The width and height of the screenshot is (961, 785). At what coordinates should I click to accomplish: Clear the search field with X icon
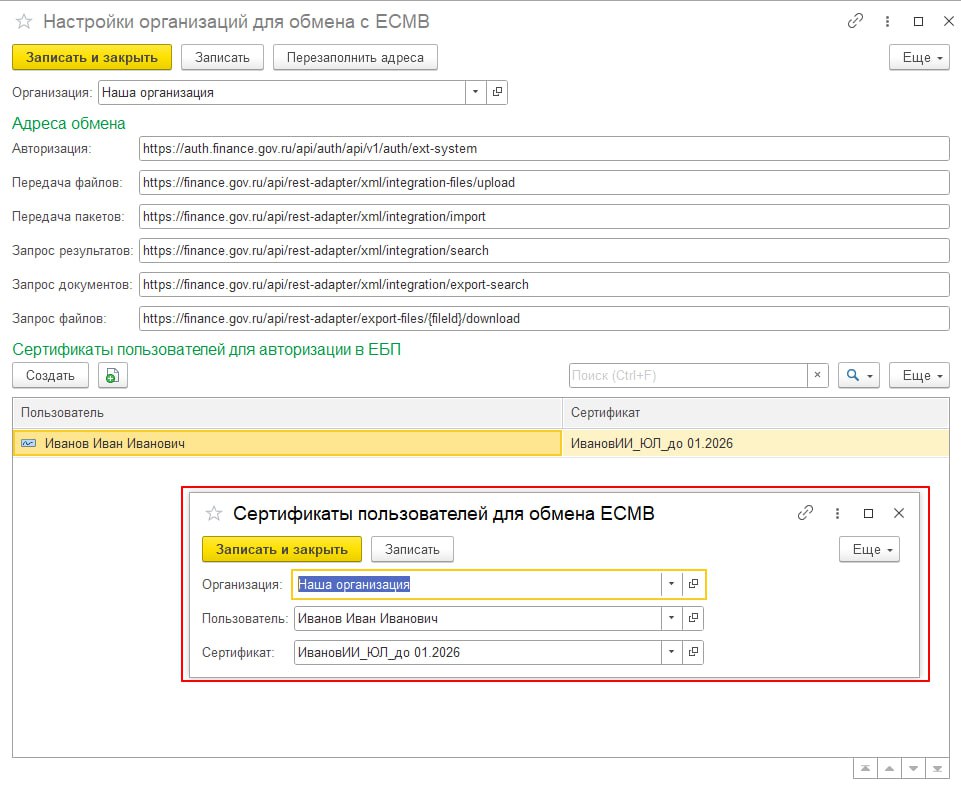point(817,376)
